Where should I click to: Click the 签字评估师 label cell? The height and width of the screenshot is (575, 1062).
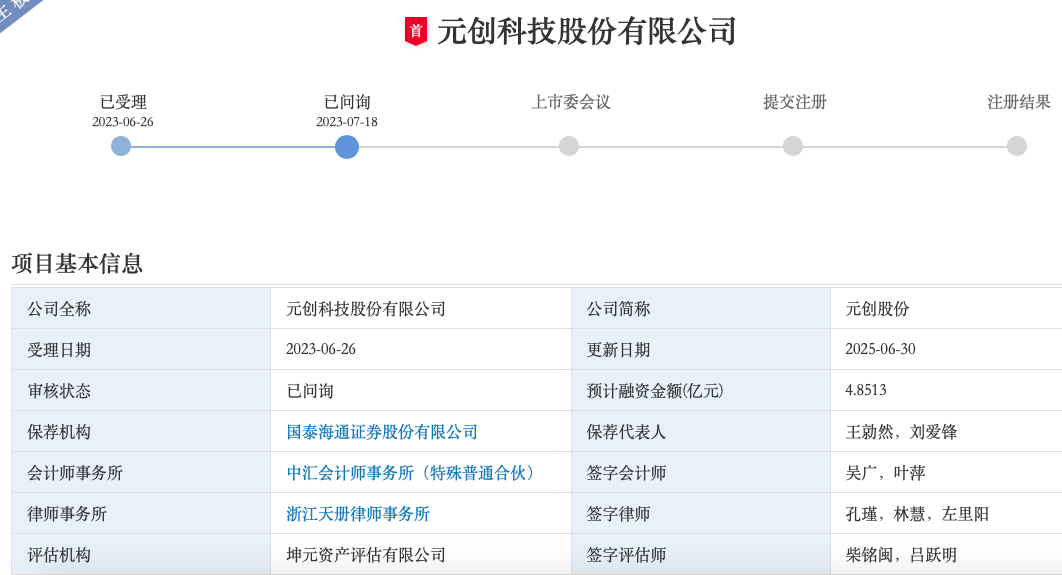click(701, 555)
